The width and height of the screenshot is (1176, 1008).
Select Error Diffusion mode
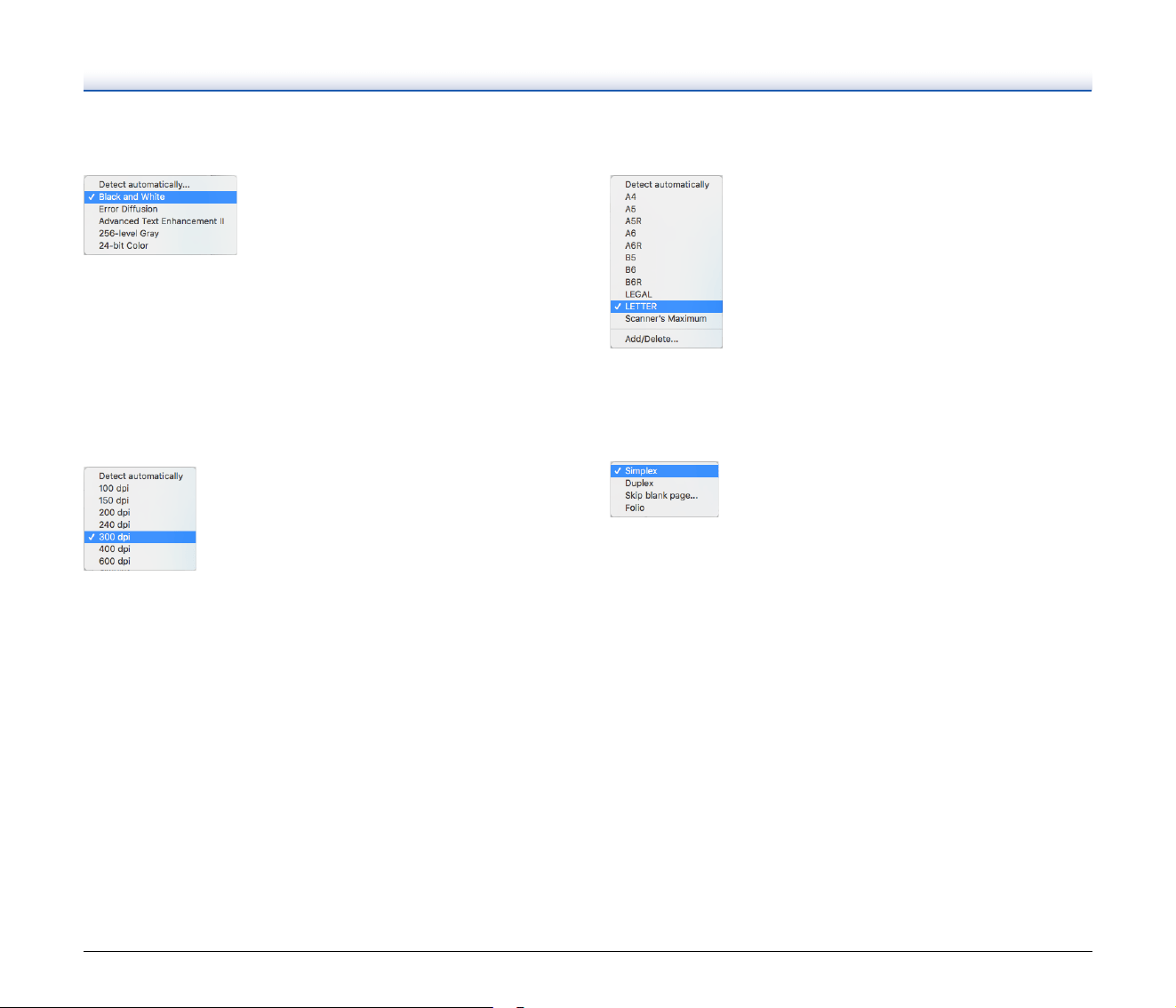[160, 209]
